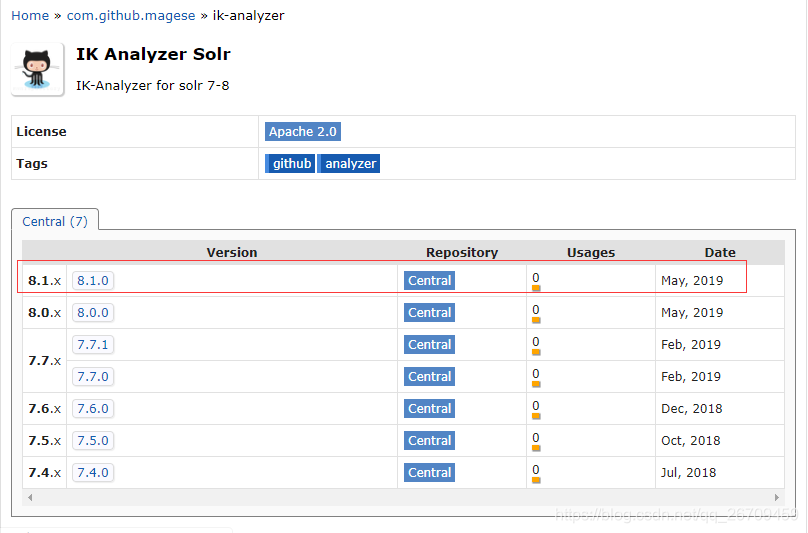This screenshot has height=533, width=808.
Task: Click Central repository badge for 8.1.0
Action: click(429, 280)
